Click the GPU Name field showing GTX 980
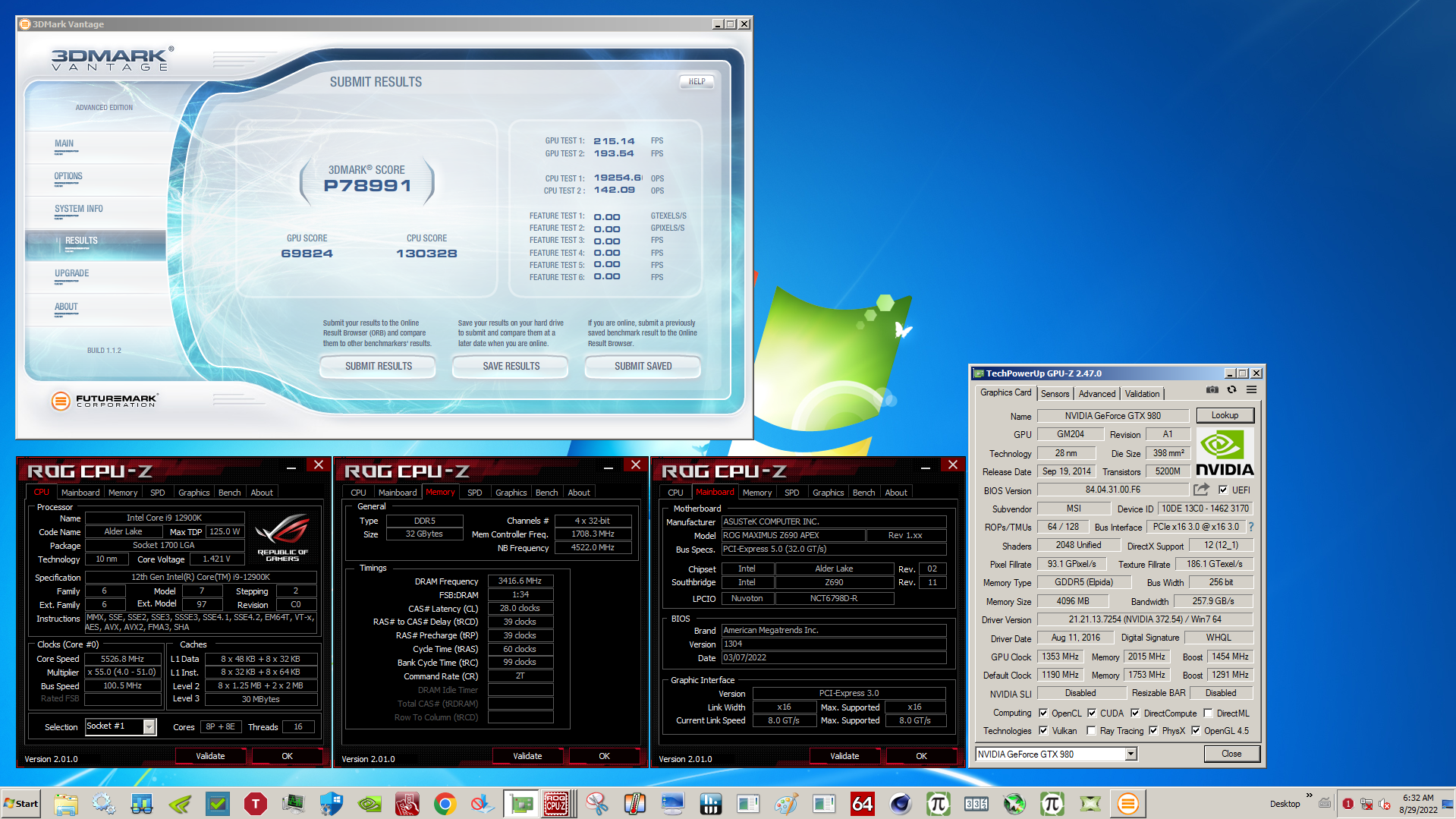The width and height of the screenshot is (1456, 819). (x=1112, y=415)
